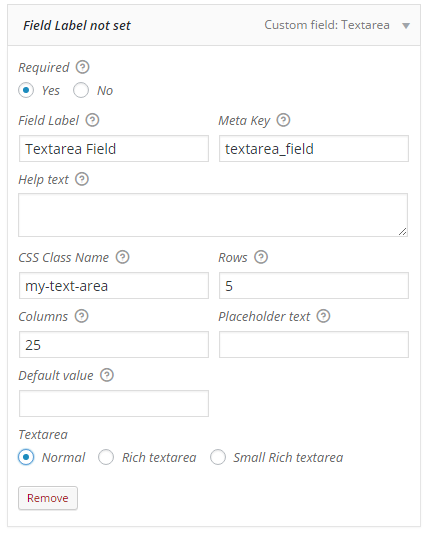Click the help icon next to Required
Screen dimensions: 427x536
(x=82, y=67)
